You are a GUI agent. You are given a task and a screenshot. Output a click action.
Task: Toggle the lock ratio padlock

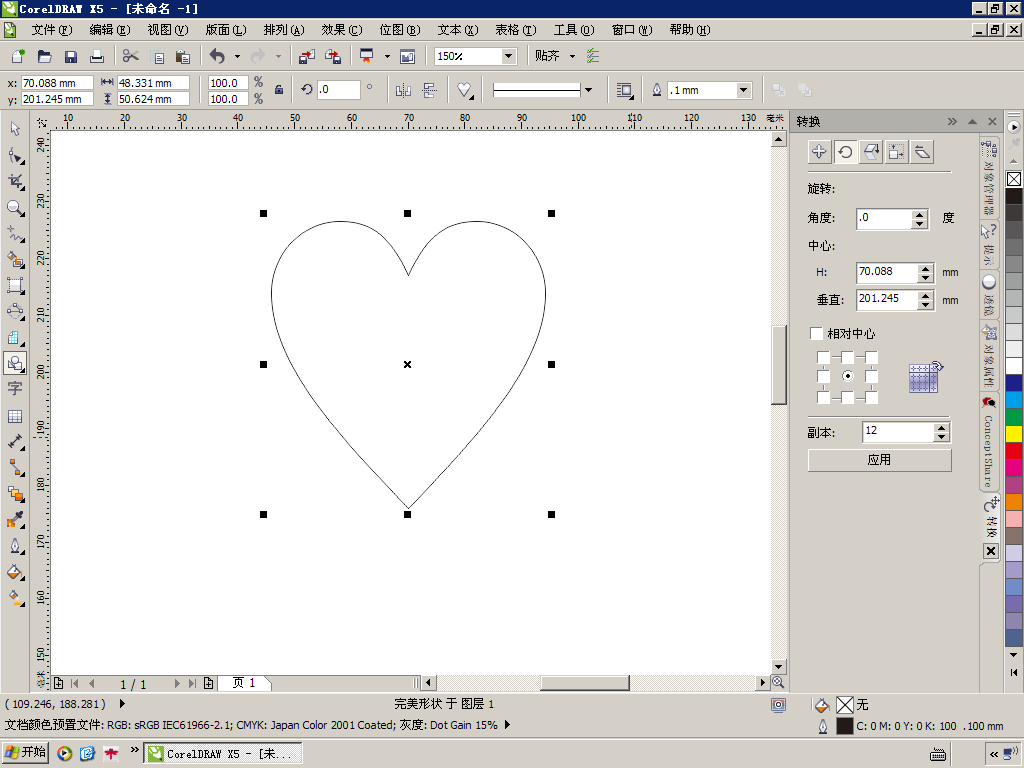[279, 90]
